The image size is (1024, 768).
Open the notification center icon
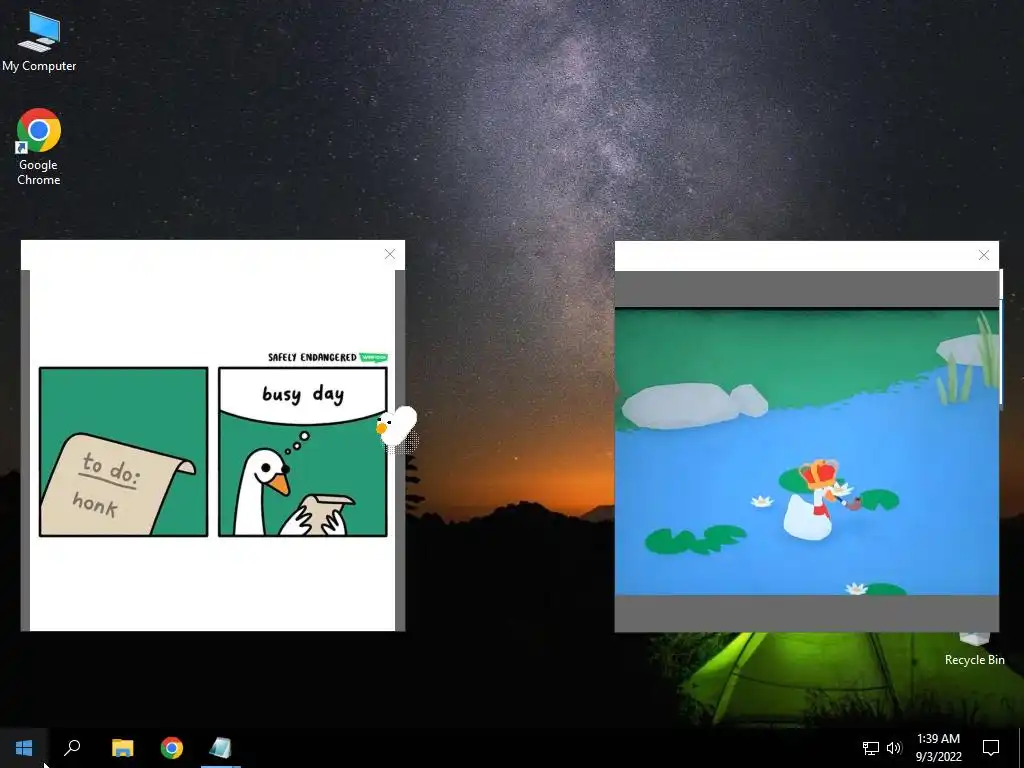tap(991, 748)
